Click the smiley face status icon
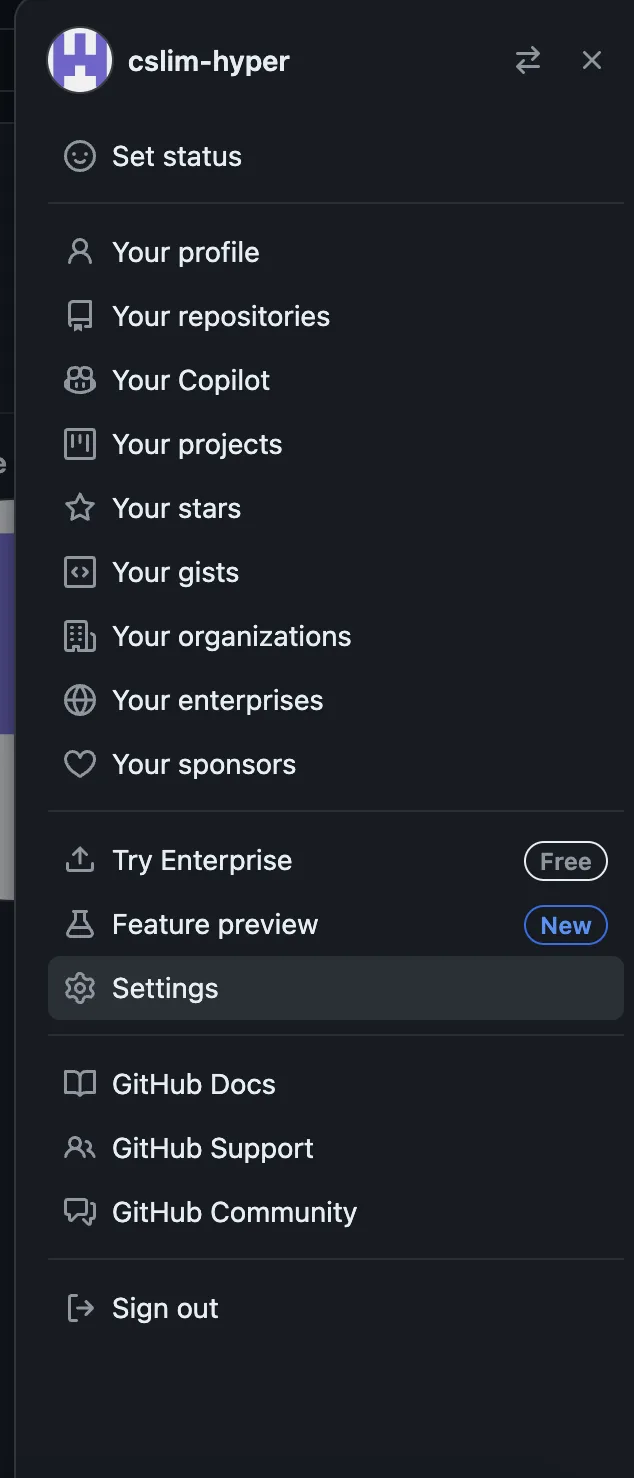The image size is (634, 1478). (x=80, y=156)
